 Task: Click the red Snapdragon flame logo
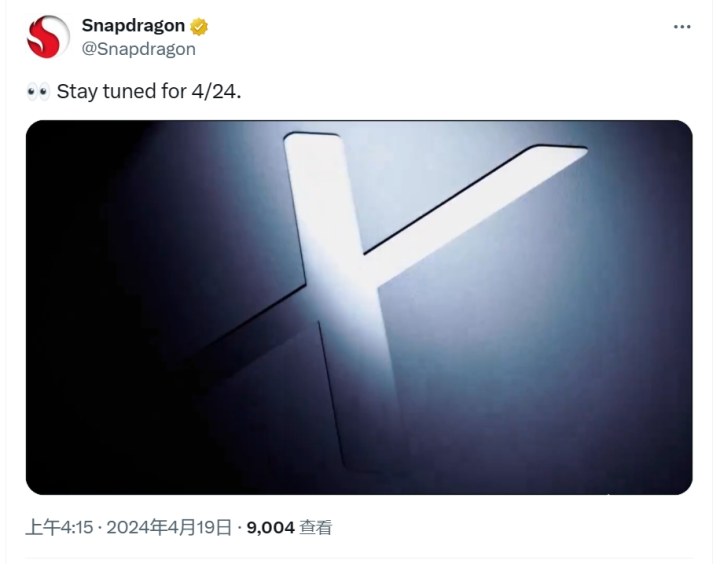pyautogui.click(x=44, y=38)
